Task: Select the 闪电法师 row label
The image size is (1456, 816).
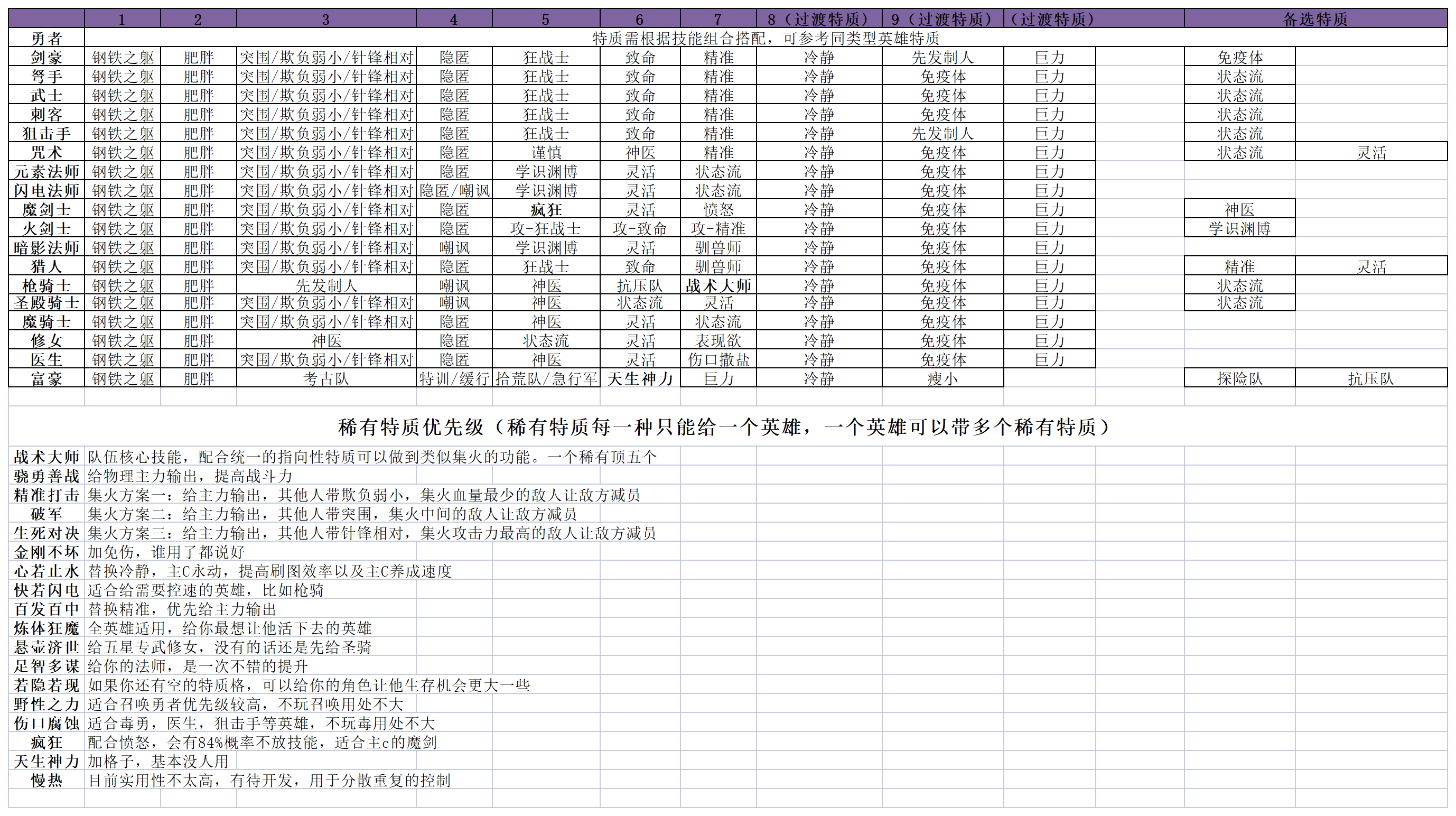Action: [x=46, y=190]
